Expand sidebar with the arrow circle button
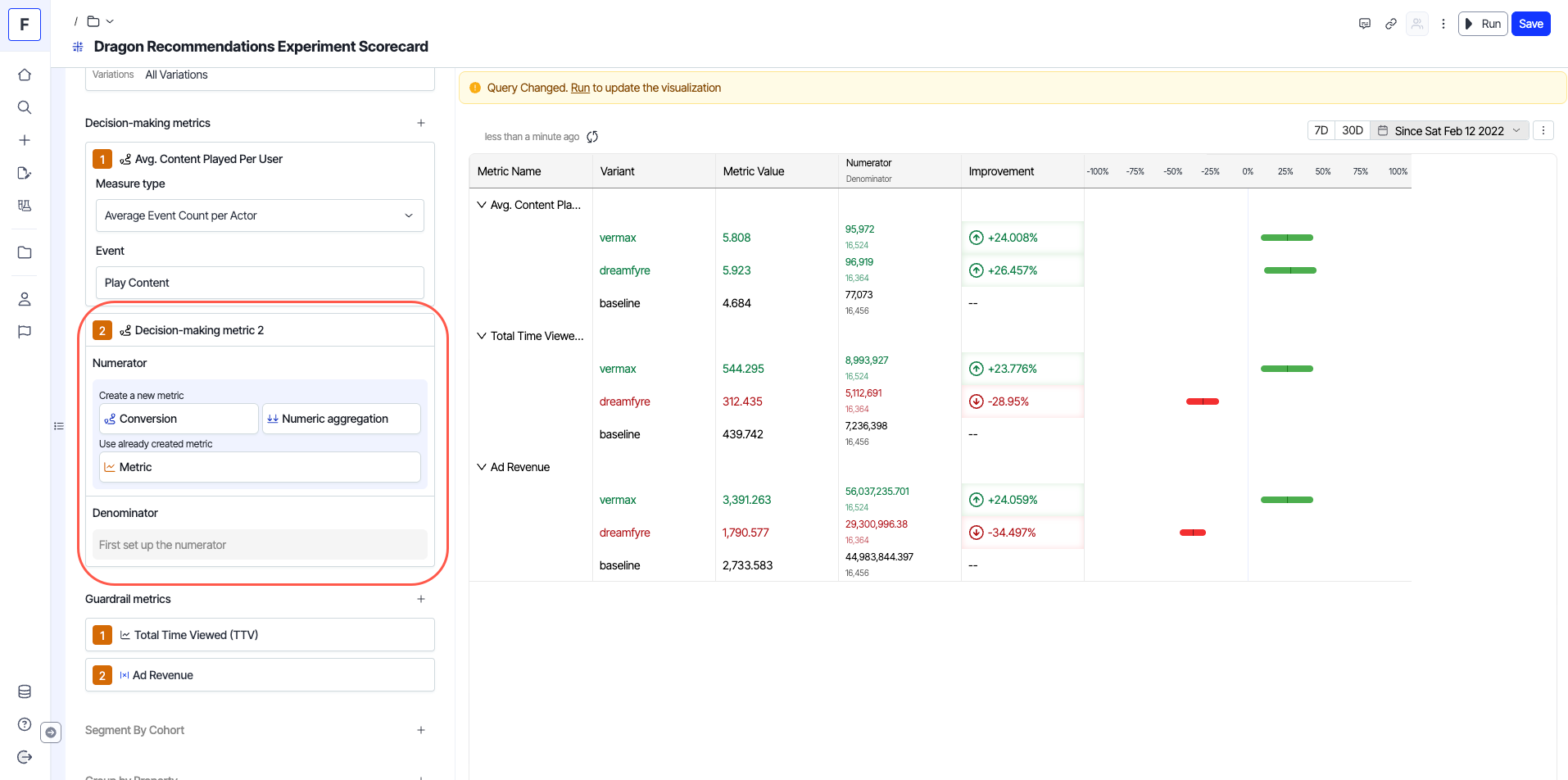This screenshot has width=1568, height=780. (x=51, y=732)
